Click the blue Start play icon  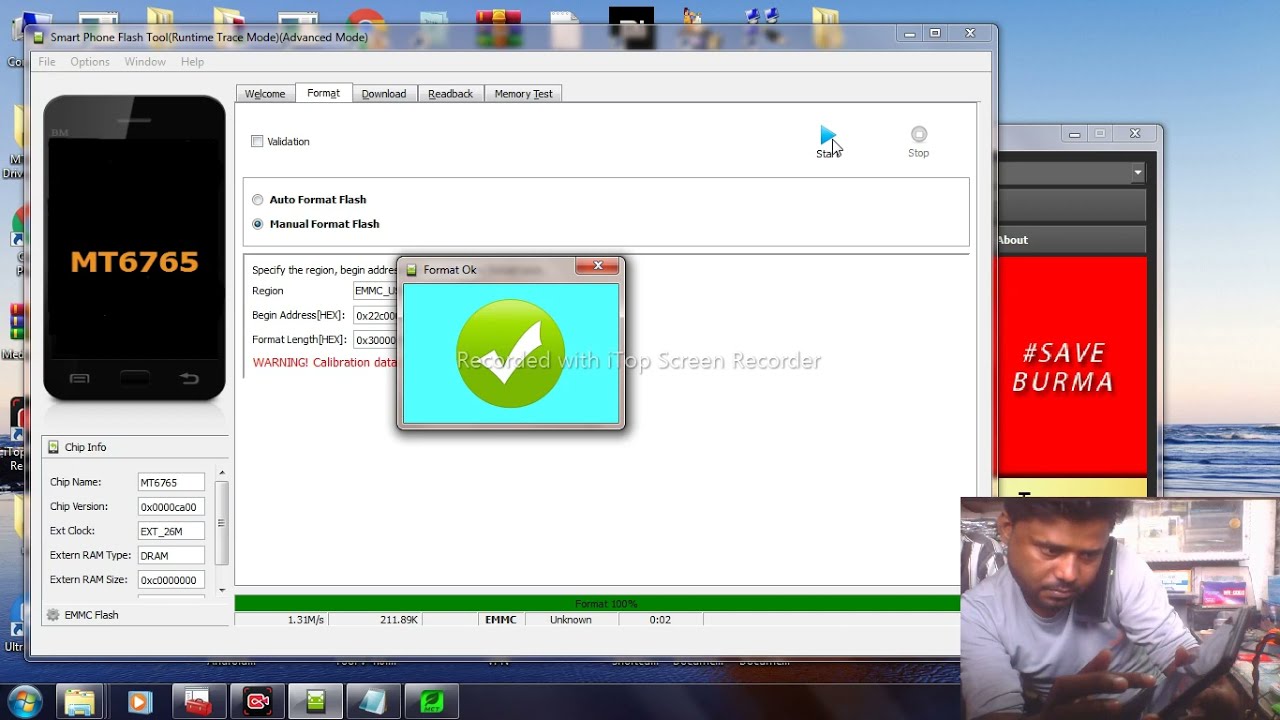pyautogui.click(x=828, y=135)
